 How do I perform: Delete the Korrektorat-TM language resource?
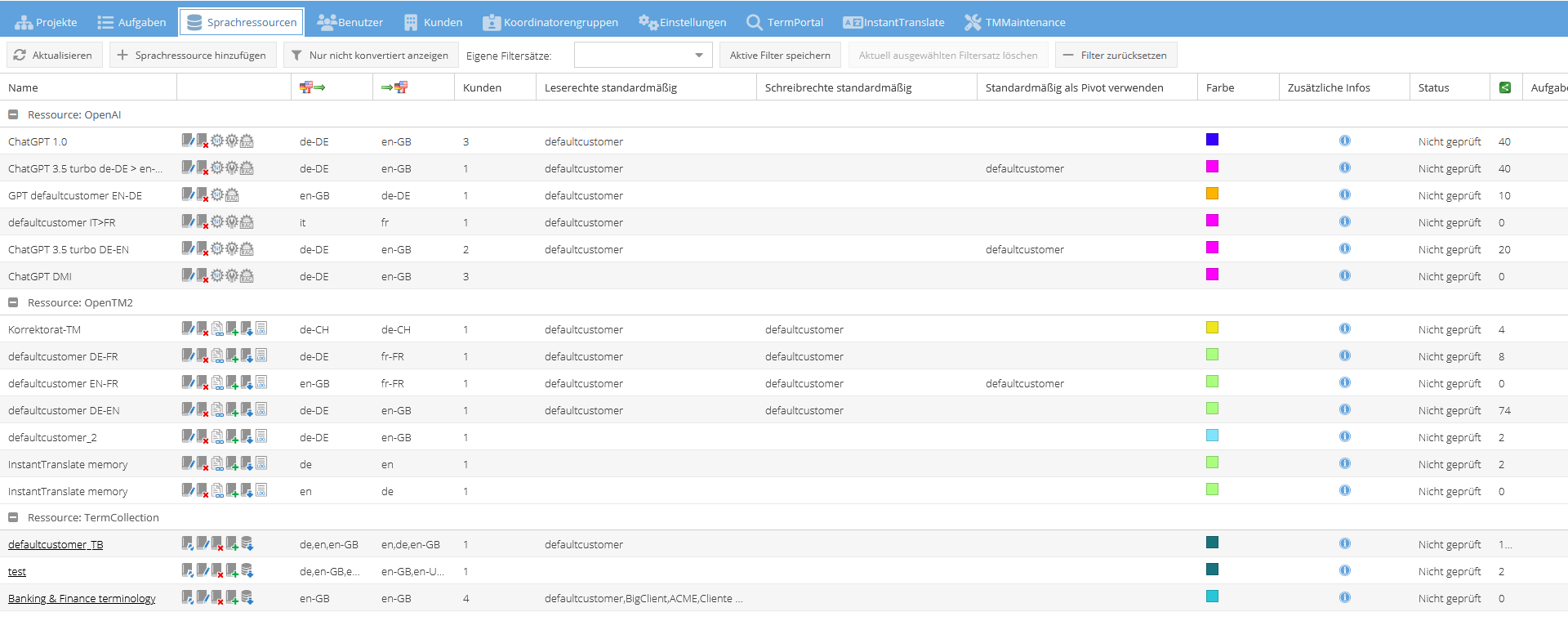[203, 329]
